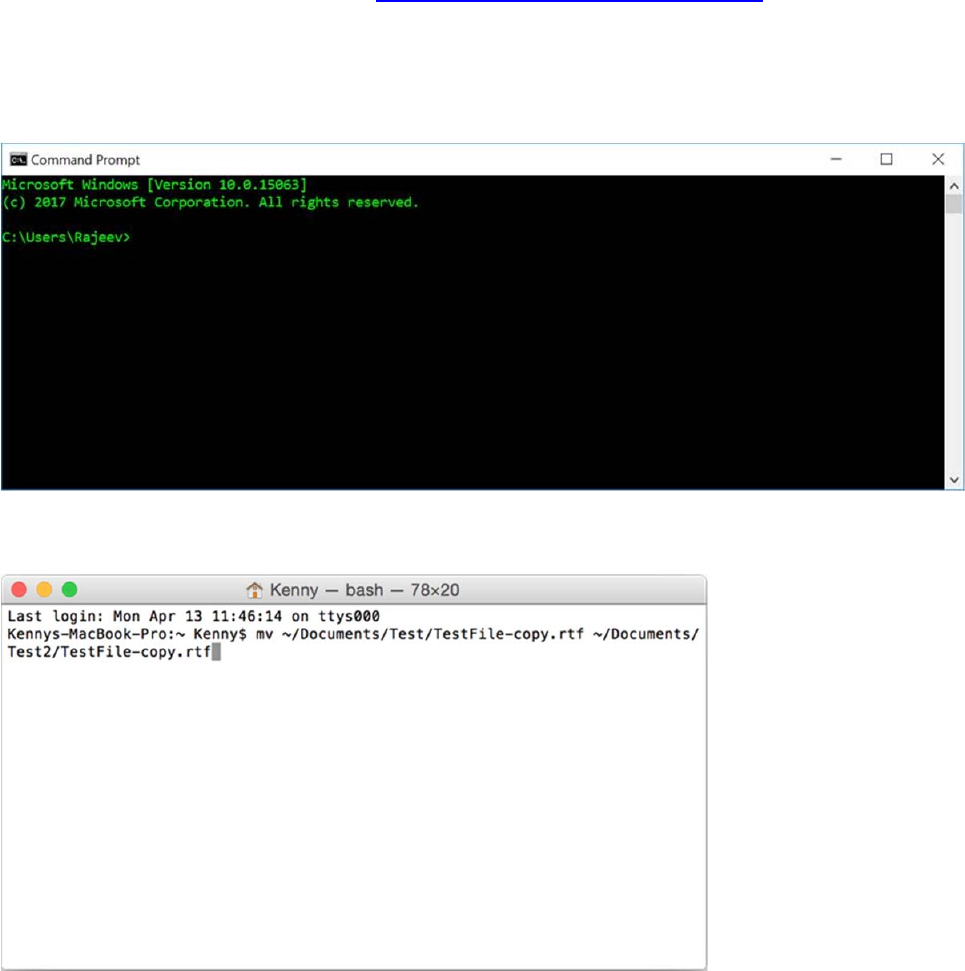This screenshot has height=971, width=965.
Task: Minimize the Command Prompt window
Action: (x=836, y=159)
